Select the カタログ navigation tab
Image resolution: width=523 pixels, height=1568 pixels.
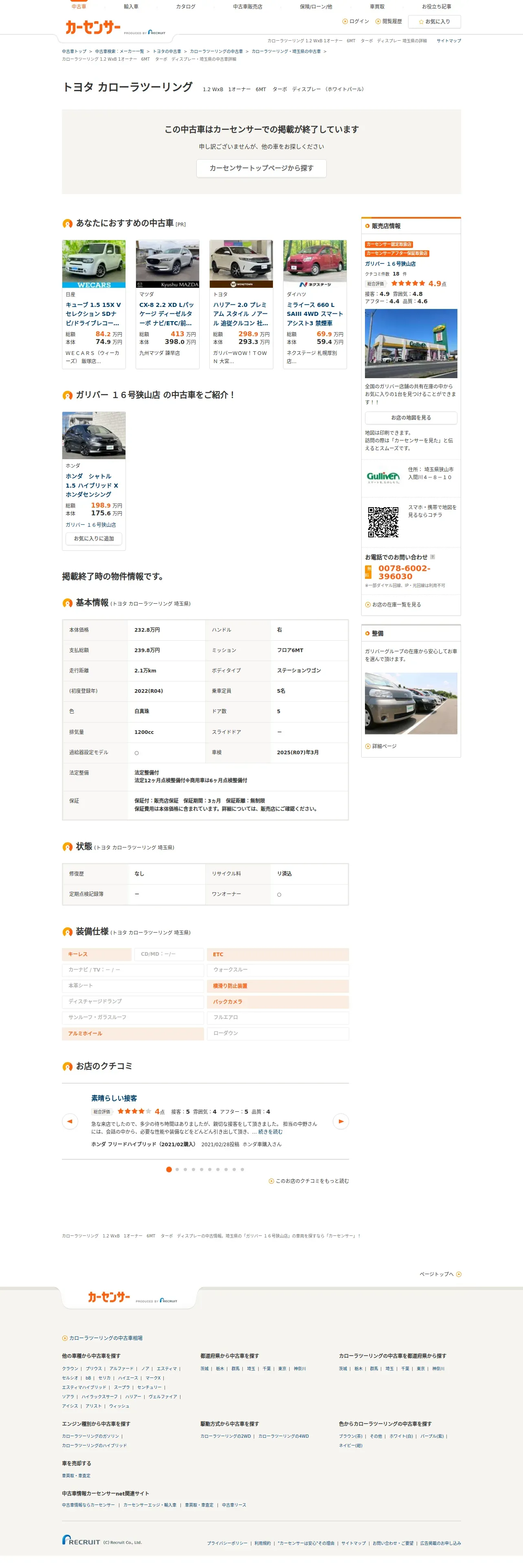click(186, 7)
